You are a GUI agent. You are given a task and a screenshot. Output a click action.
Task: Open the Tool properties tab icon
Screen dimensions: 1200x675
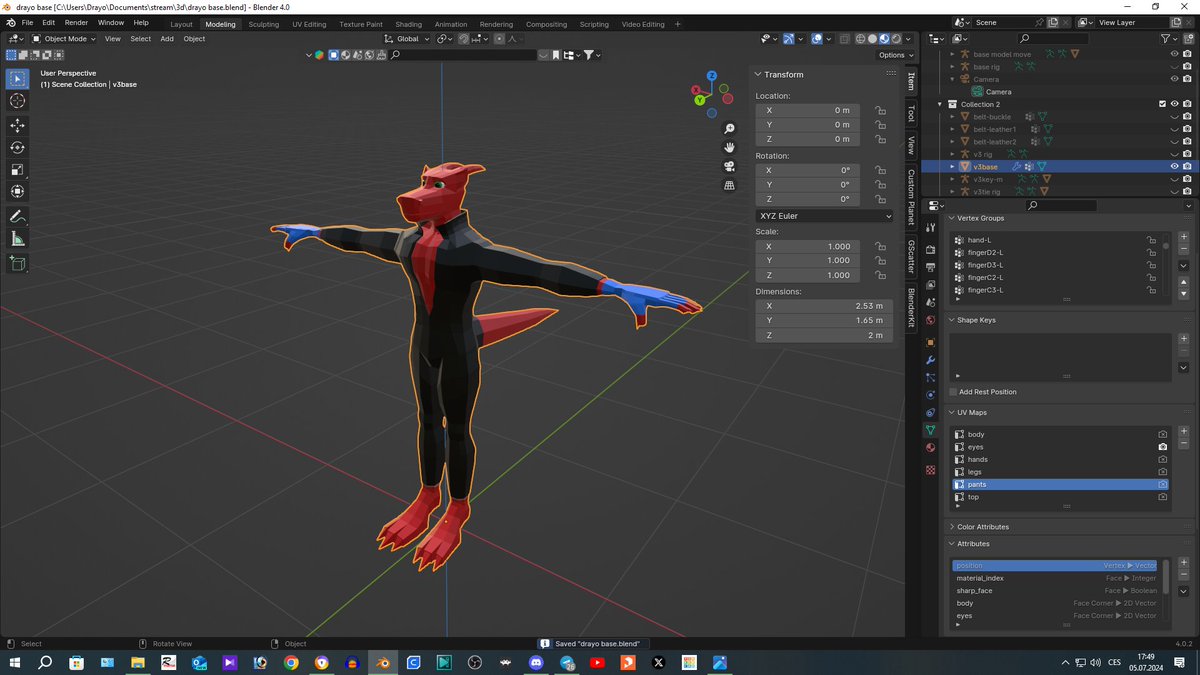930,228
